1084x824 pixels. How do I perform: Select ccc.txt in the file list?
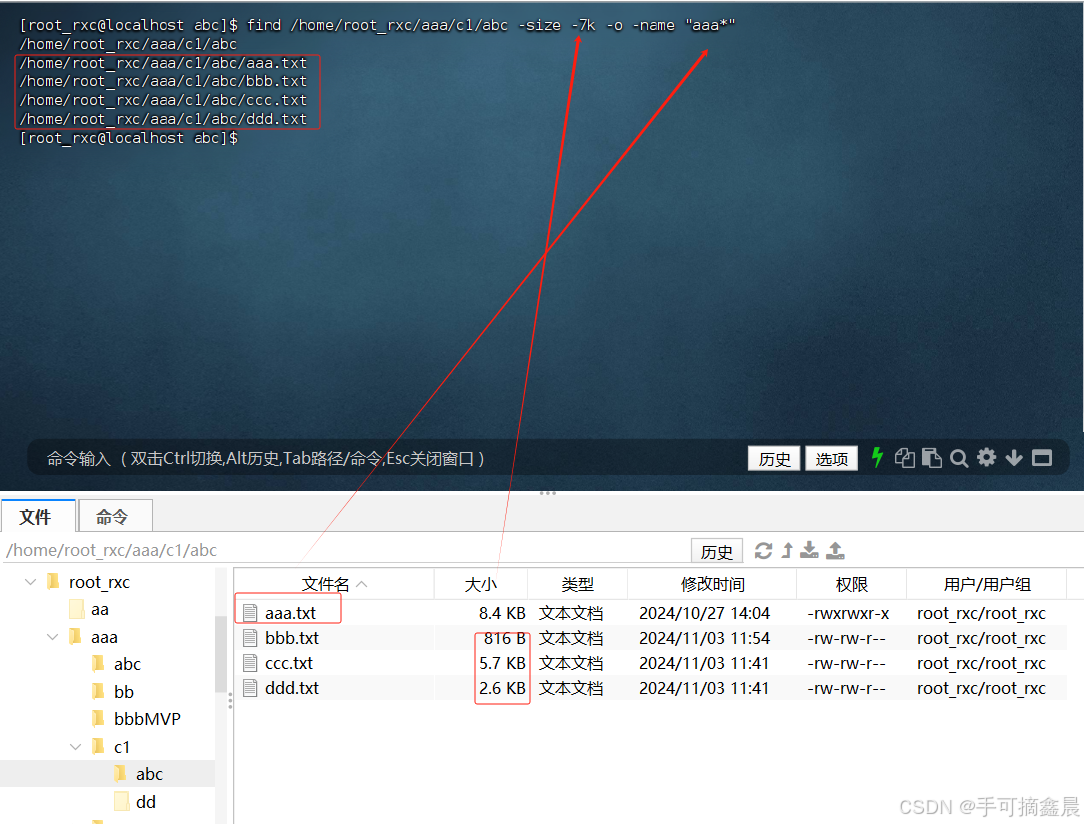tap(288, 662)
